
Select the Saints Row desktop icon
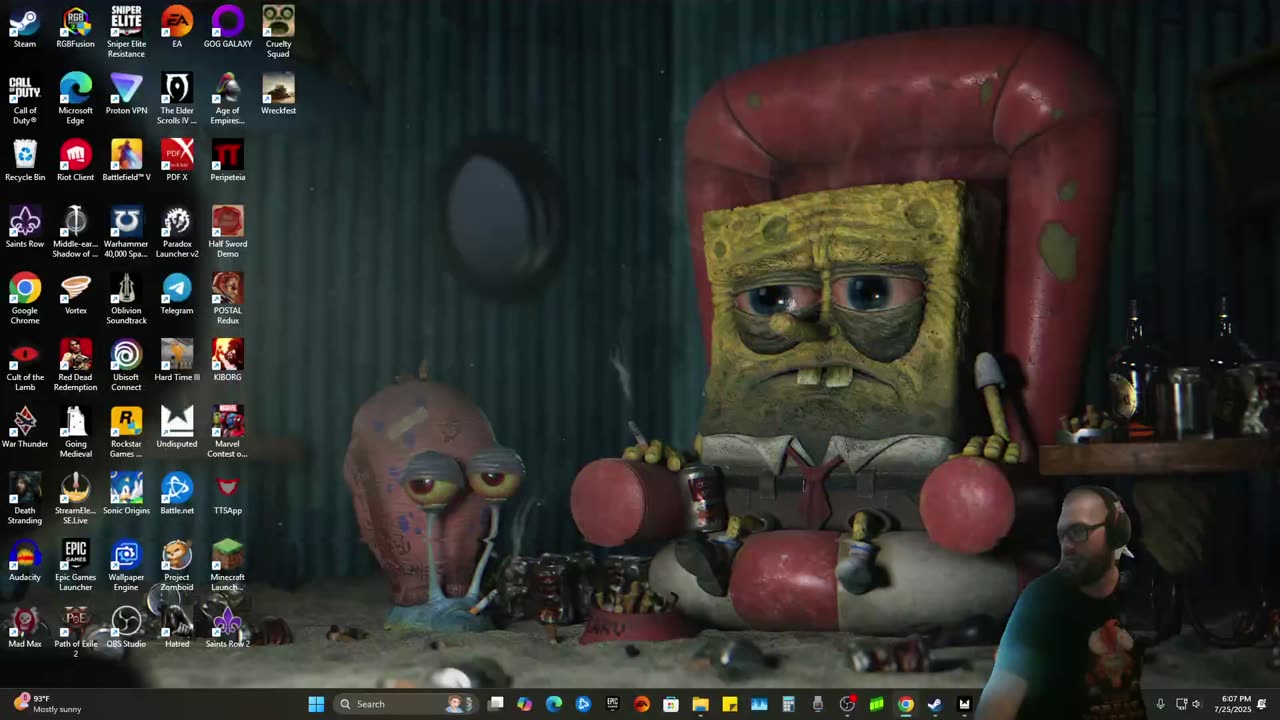coord(25,227)
